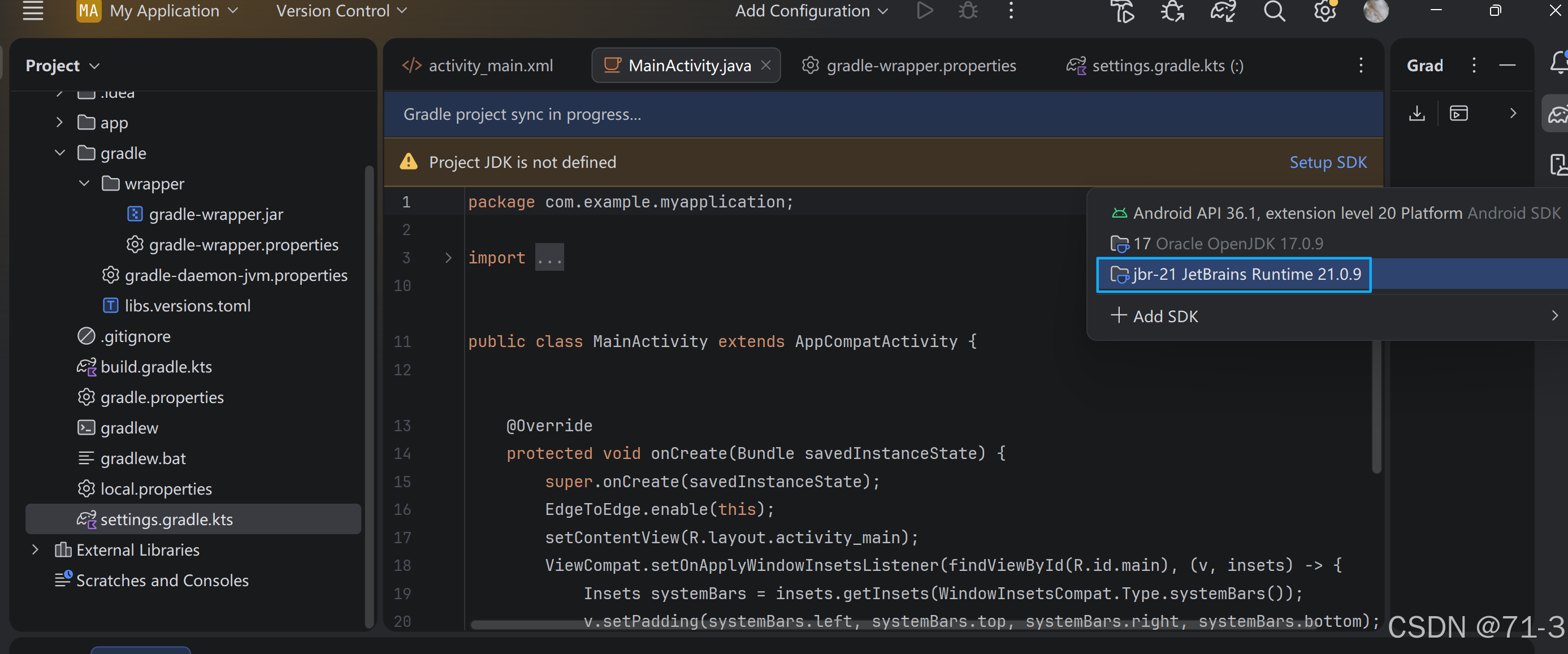This screenshot has height=654, width=1568.
Task: Close the MainActivity.java tab
Action: 766,65
